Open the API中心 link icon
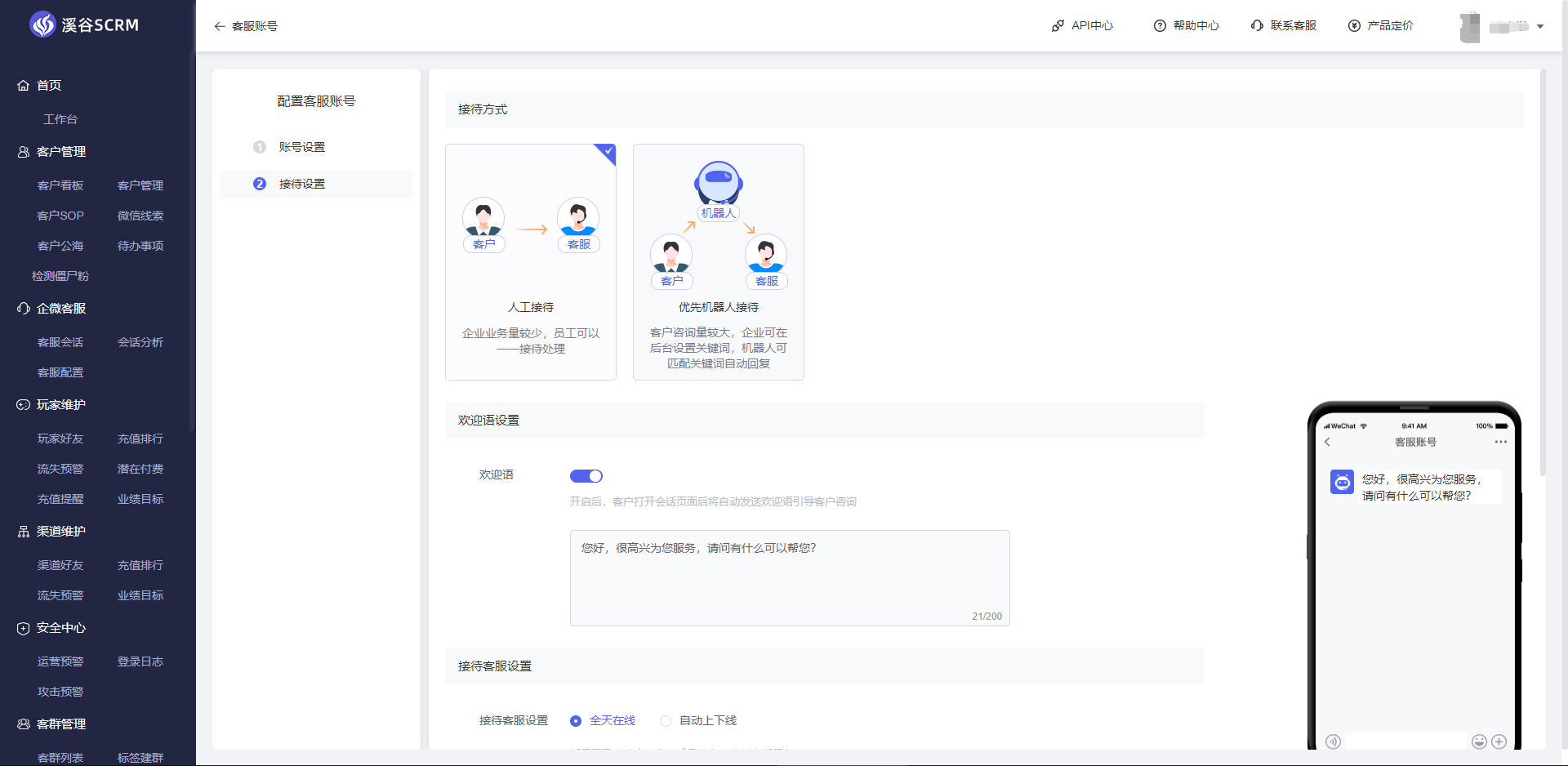The height and width of the screenshot is (766, 1568). [1058, 26]
